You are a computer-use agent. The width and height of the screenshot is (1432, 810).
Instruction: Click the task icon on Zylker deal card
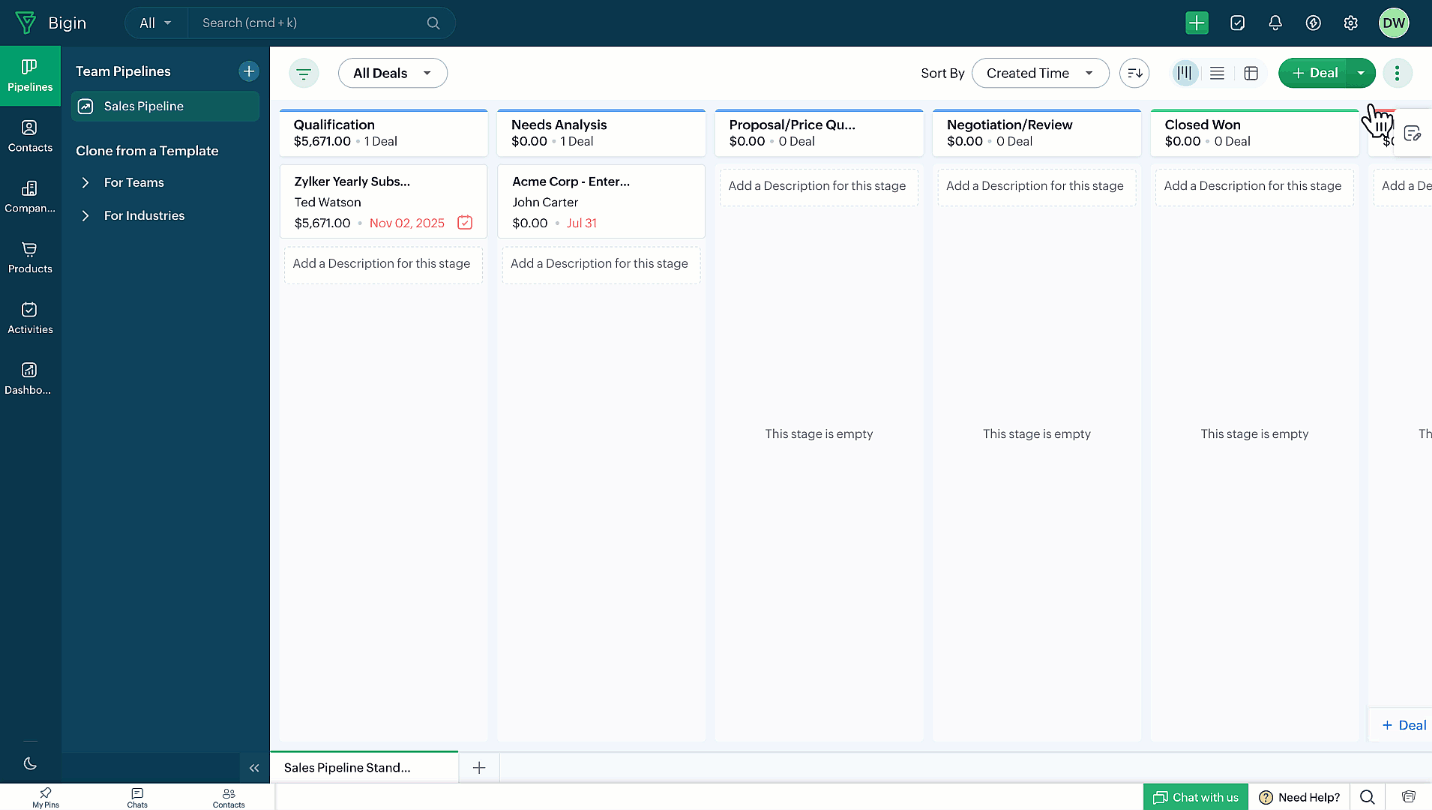[465, 223]
